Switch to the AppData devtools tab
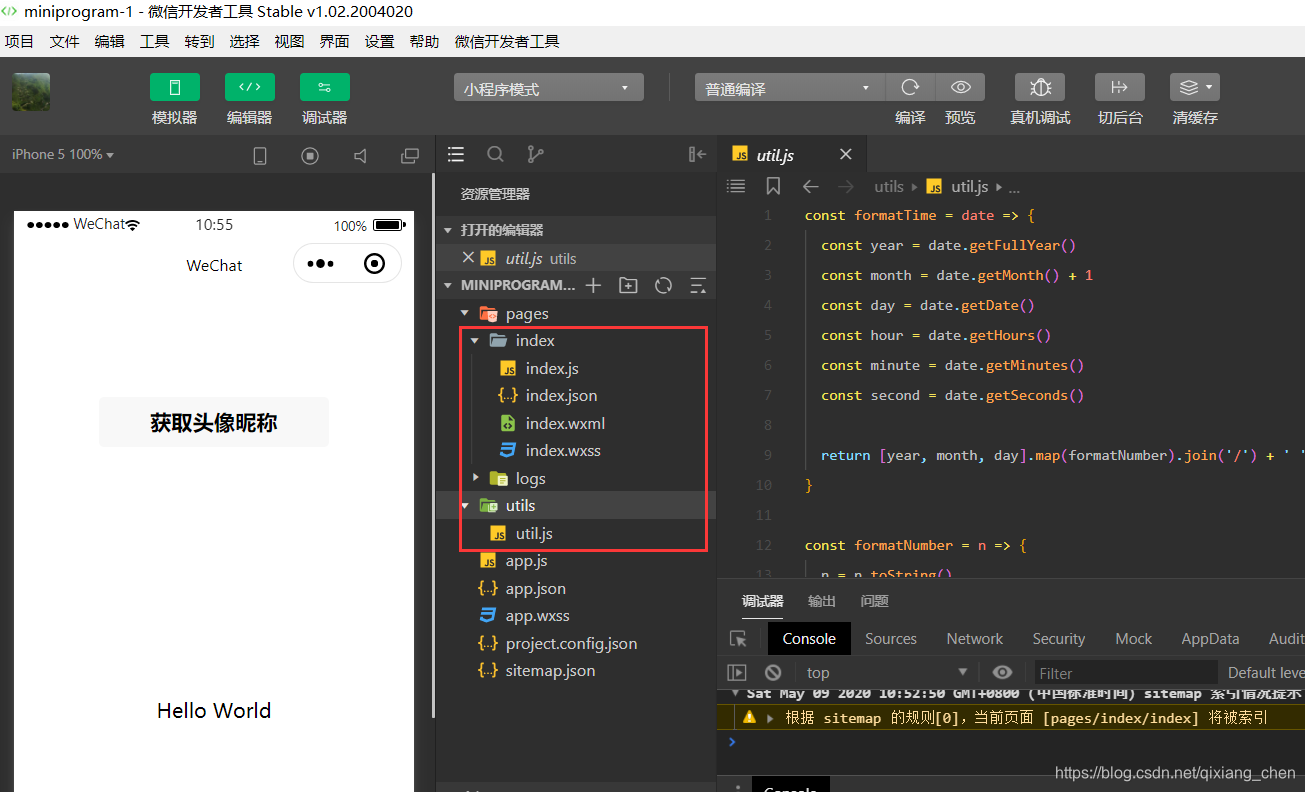 1210,639
